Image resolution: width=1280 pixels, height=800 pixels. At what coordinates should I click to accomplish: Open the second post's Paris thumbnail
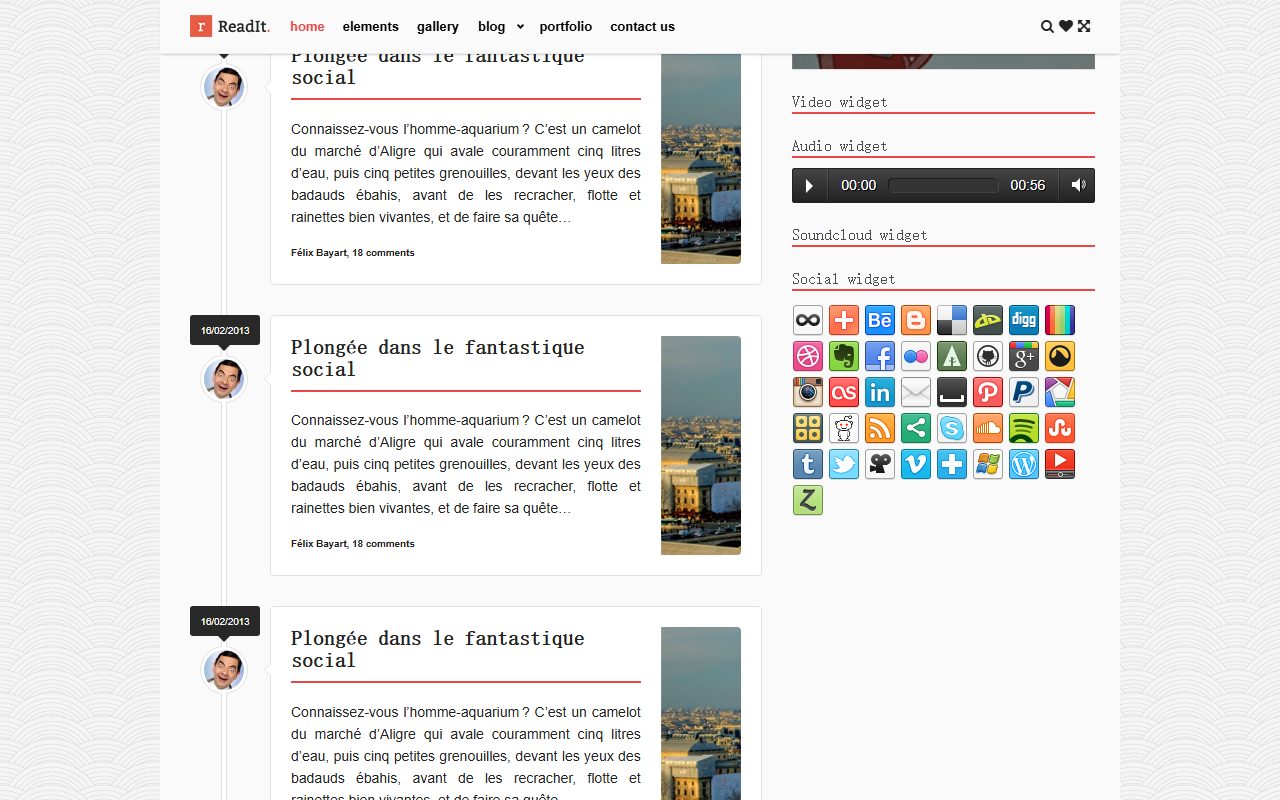point(701,445)
